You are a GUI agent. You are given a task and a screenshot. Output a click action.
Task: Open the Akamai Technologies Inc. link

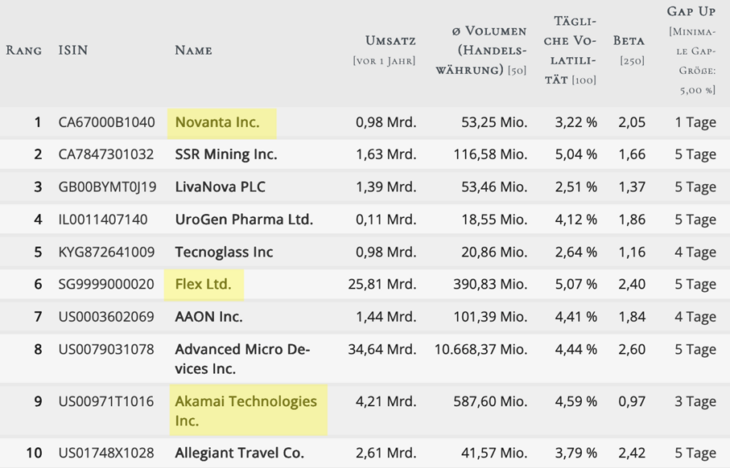pos(246,411)
